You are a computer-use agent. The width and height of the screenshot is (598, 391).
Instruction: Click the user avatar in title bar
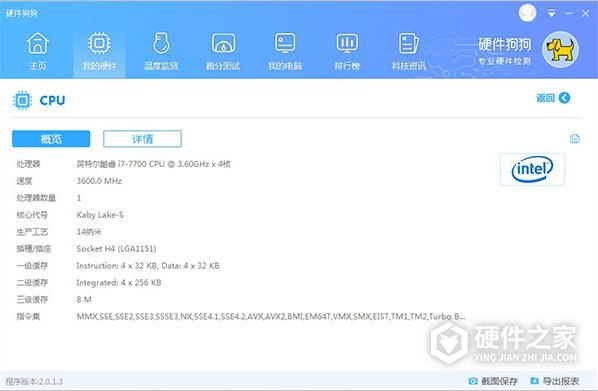(527, 13)
